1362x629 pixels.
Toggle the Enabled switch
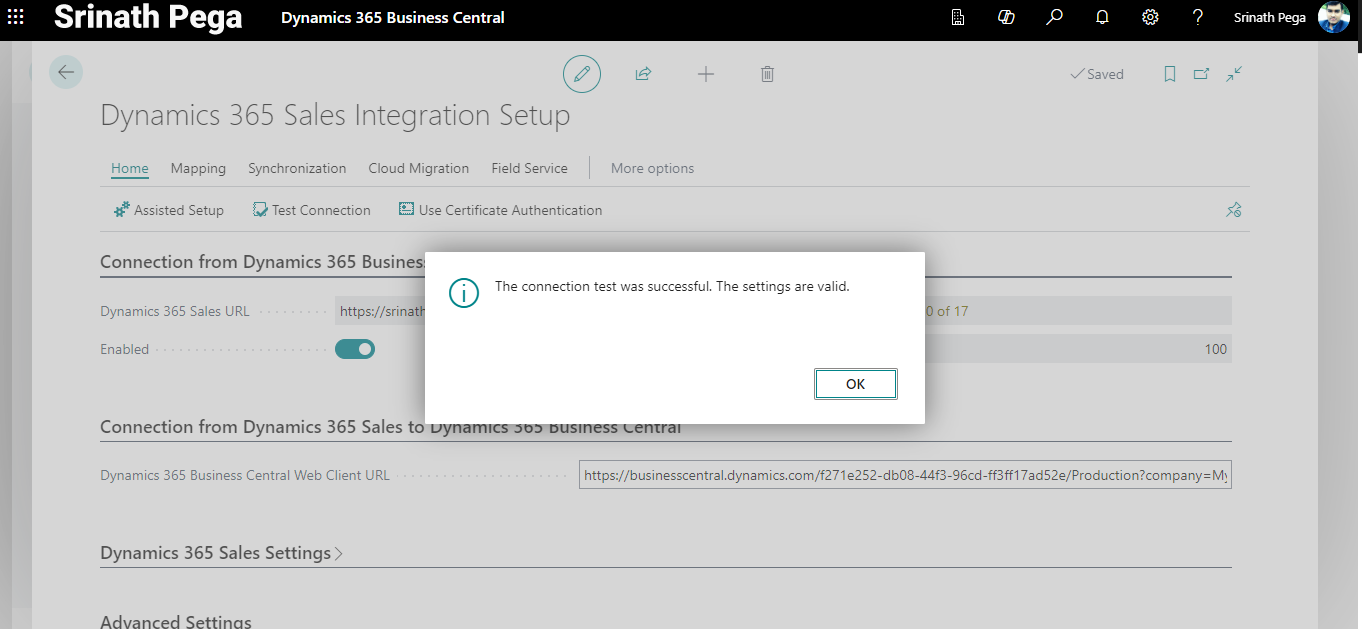[354, 349]
